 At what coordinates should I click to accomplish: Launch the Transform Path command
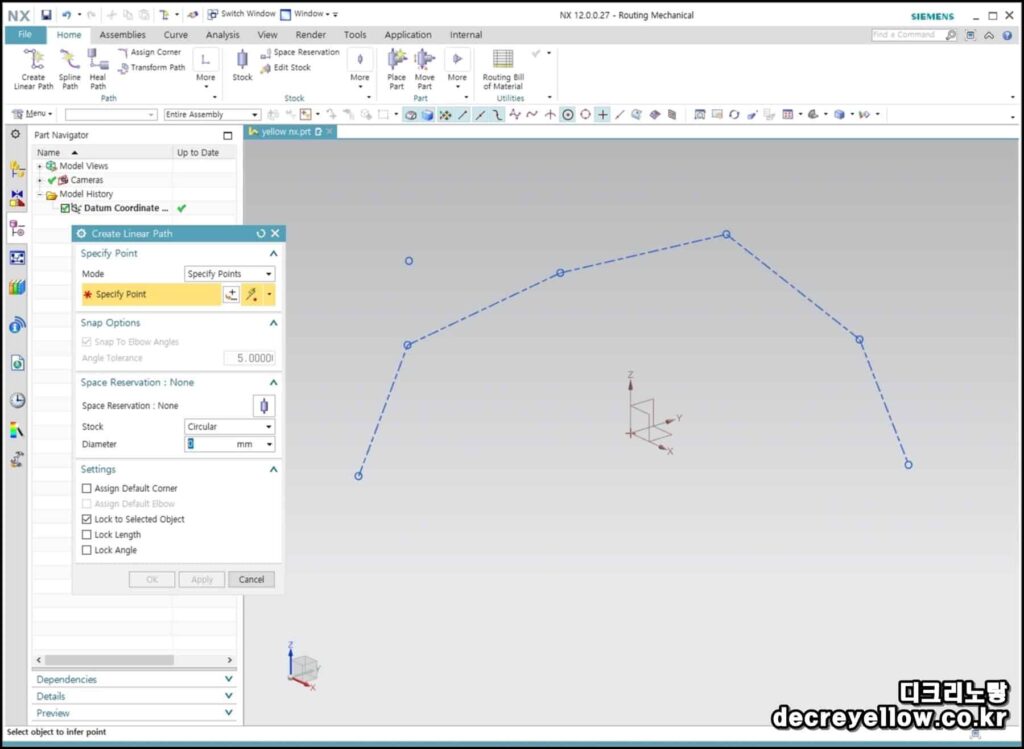pyautogui.click(x=152, y=67)
